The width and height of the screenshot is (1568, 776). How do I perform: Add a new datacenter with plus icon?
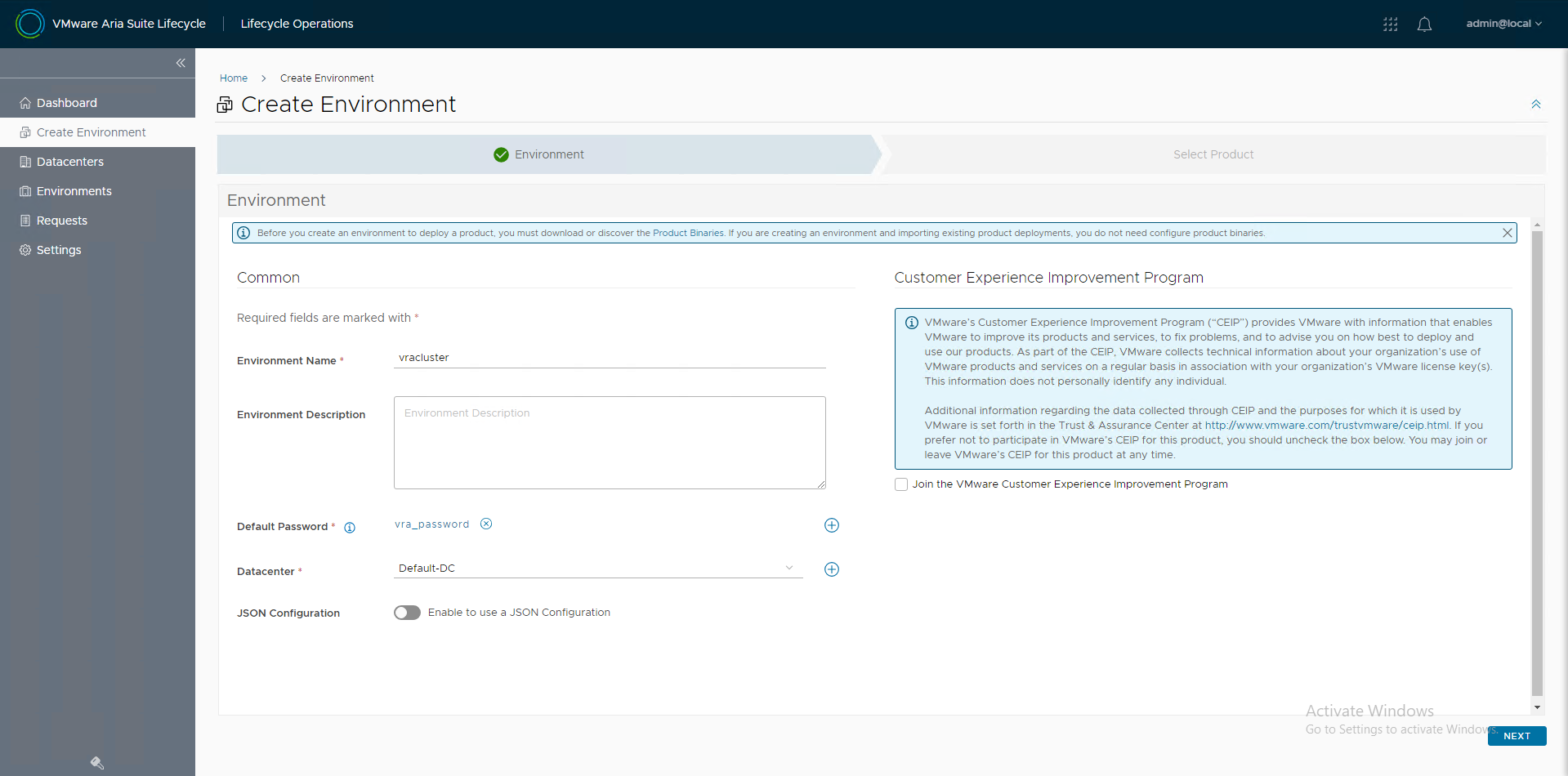[832, 569]
